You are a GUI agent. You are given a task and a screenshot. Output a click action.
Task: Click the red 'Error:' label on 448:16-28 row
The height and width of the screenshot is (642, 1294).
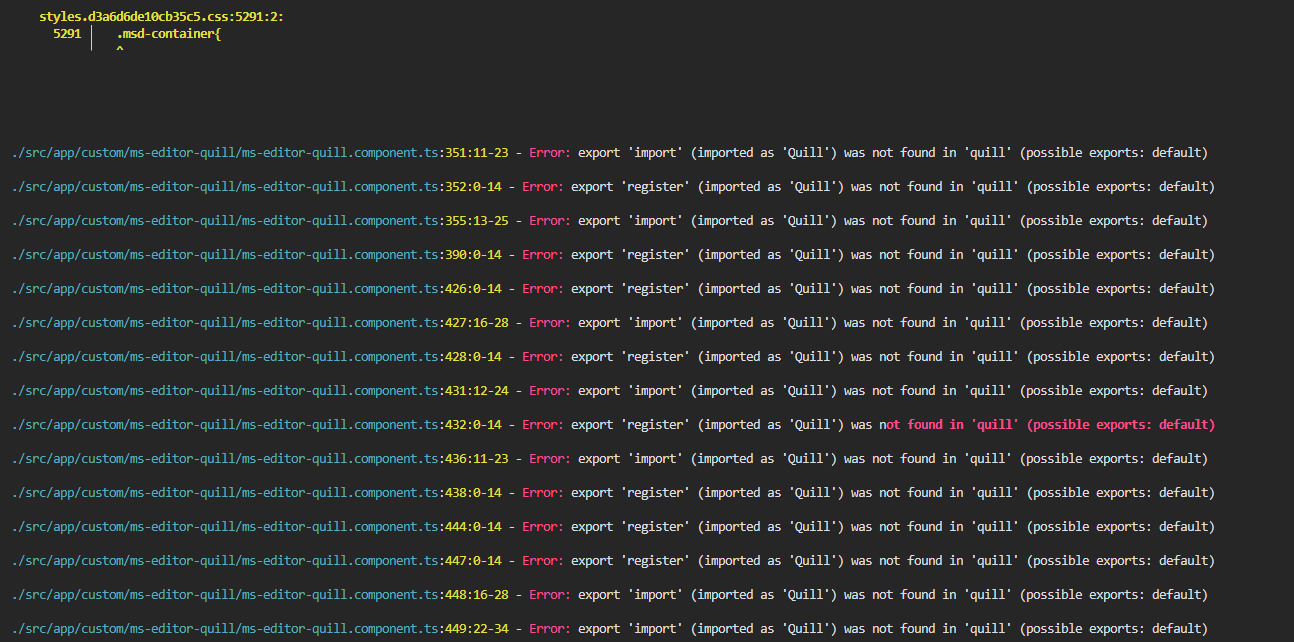point(550,595)
